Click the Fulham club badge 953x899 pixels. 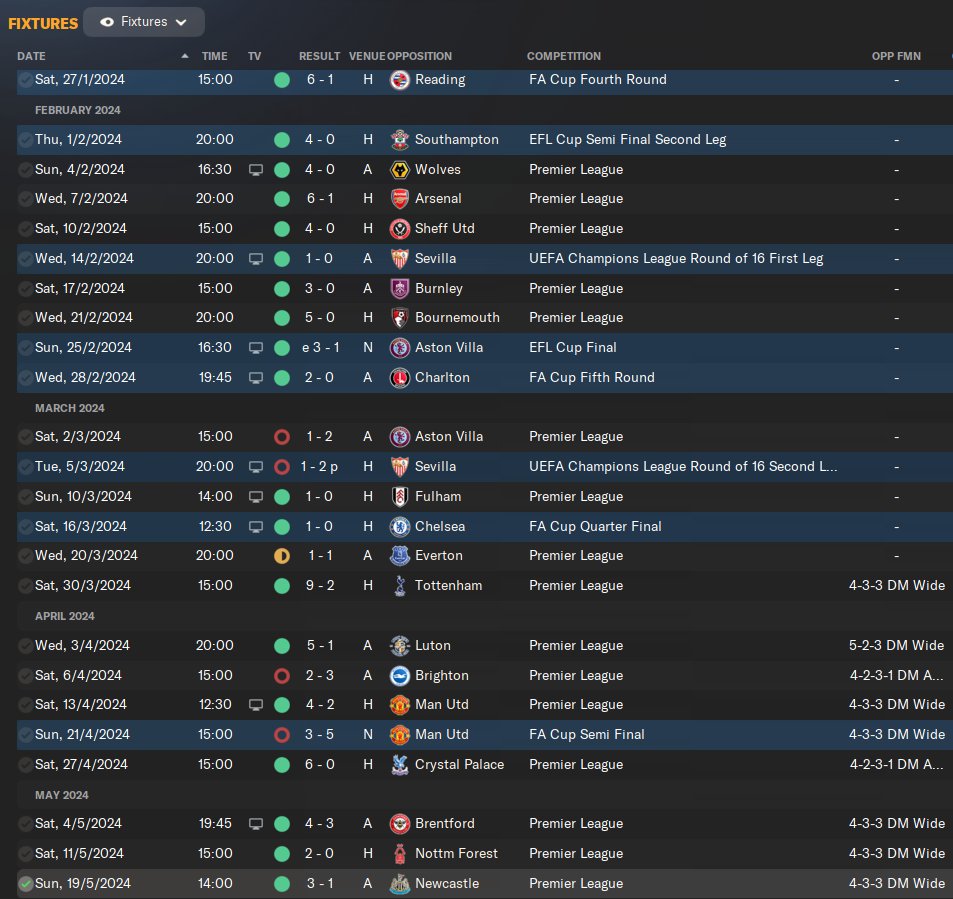[399, 497]
